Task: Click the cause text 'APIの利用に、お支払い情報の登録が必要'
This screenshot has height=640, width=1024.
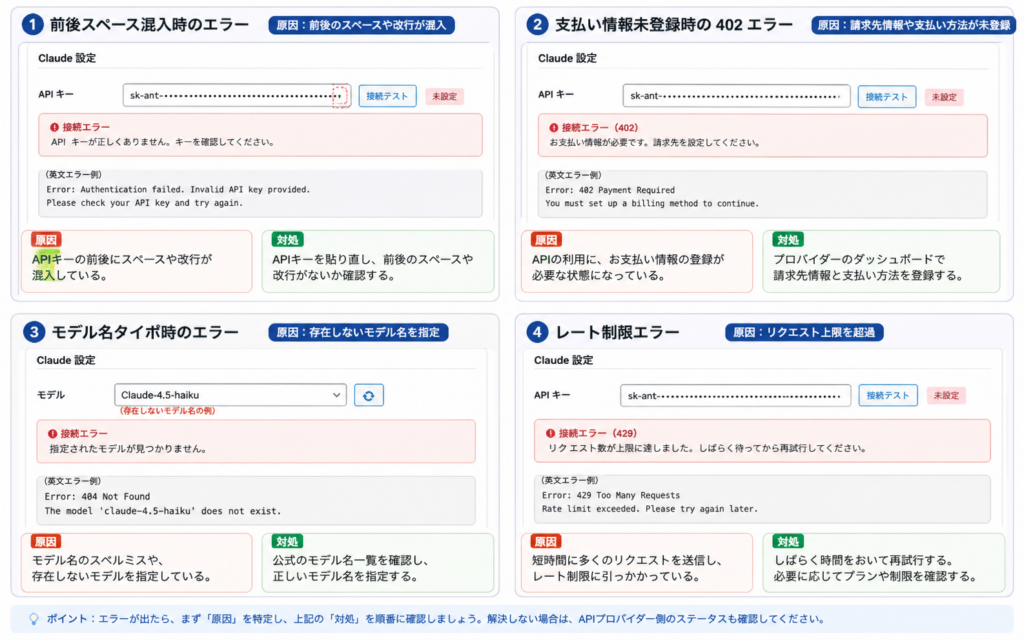Action: click(628, 267)
